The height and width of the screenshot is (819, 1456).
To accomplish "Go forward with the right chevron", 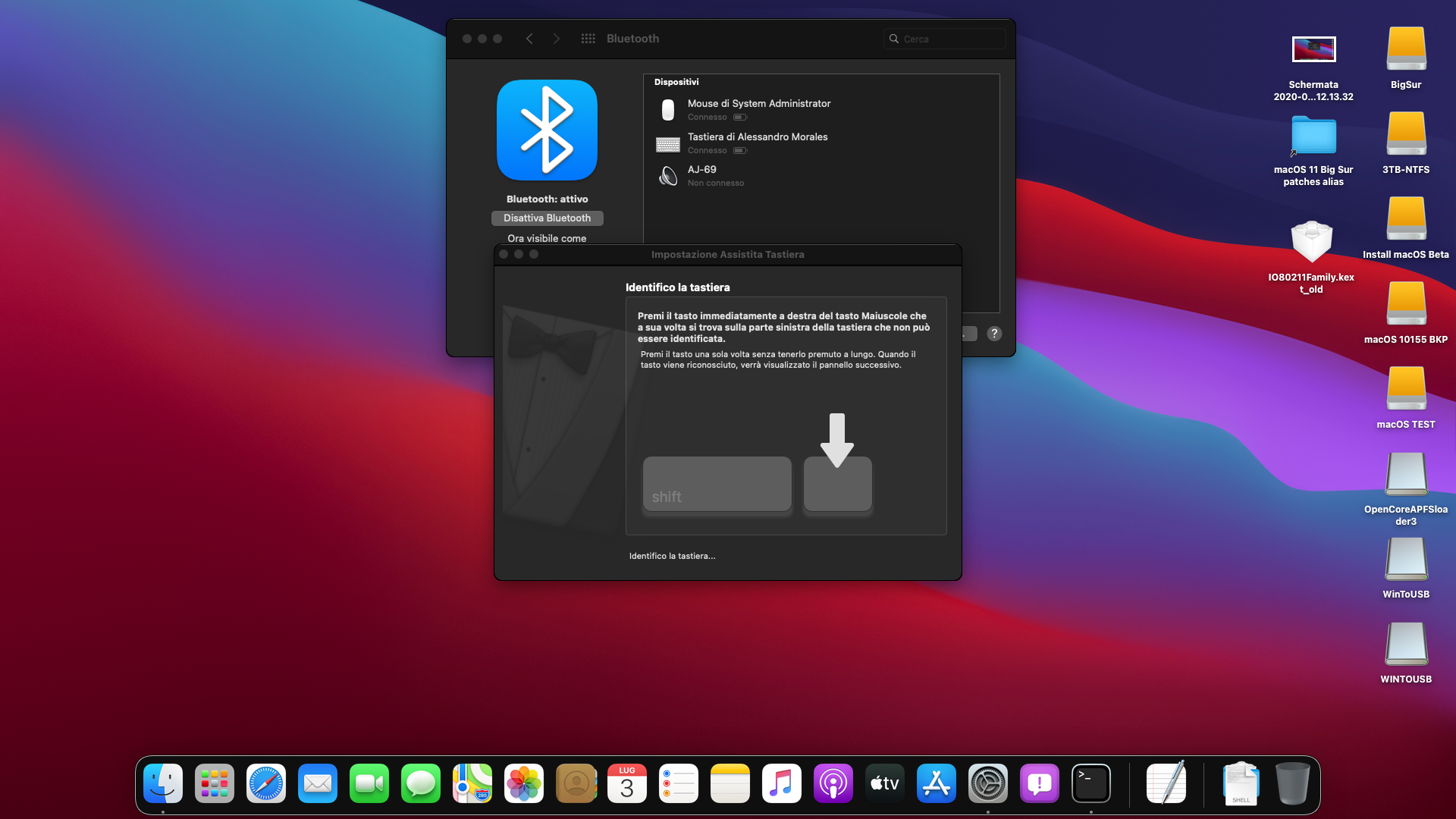I will (556, 39).
